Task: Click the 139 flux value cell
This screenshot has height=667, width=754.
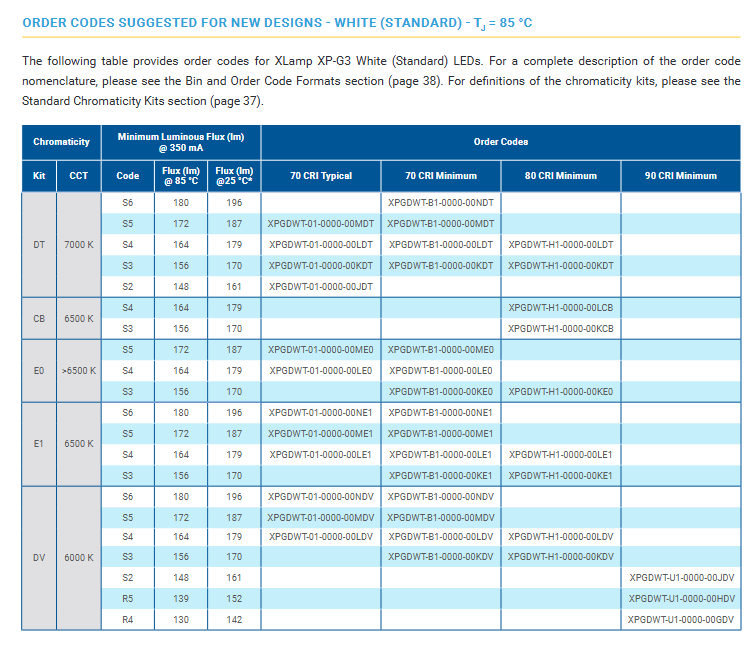Action: (181, 599)
